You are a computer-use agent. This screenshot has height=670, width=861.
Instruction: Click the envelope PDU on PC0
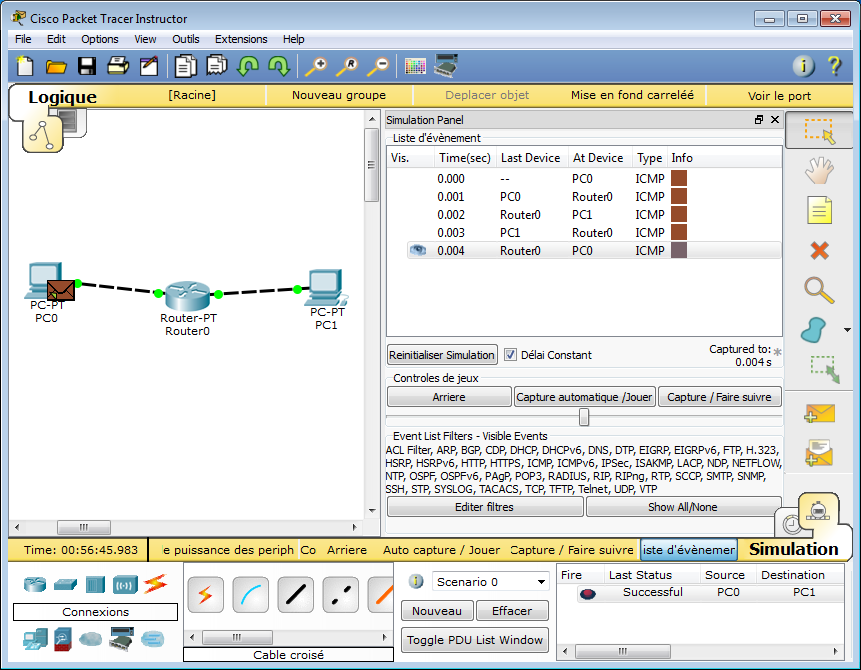click(x=60, y=291)
